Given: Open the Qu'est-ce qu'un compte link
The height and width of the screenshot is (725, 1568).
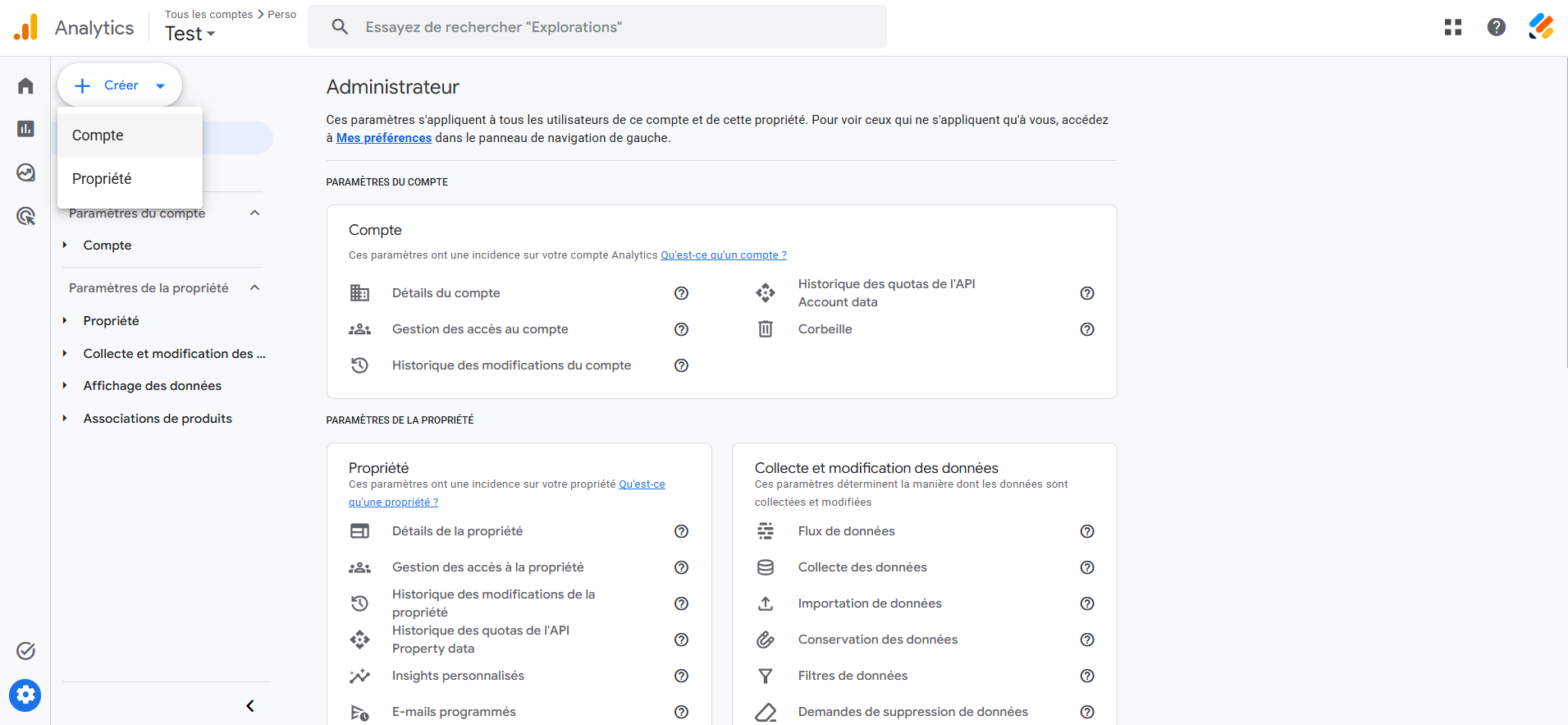Looking at the screenshot, I should click(724, 255).
